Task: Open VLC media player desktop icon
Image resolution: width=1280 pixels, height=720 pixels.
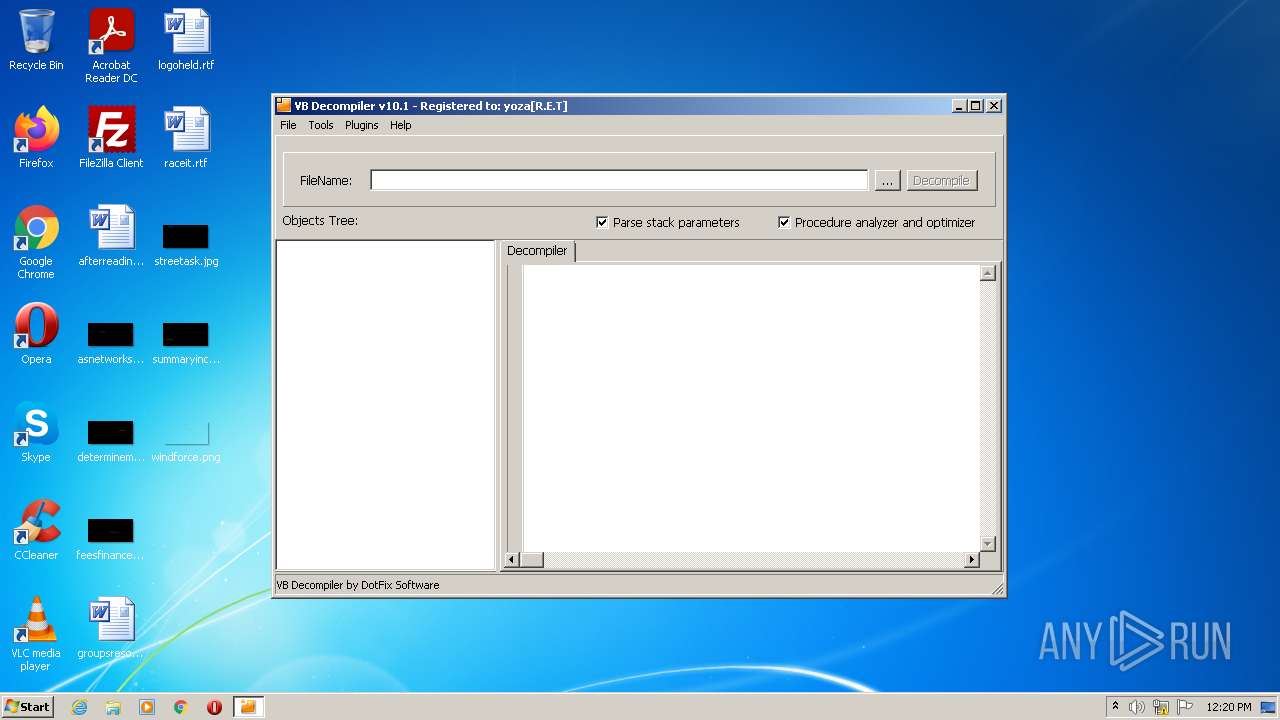Action: 36,634
